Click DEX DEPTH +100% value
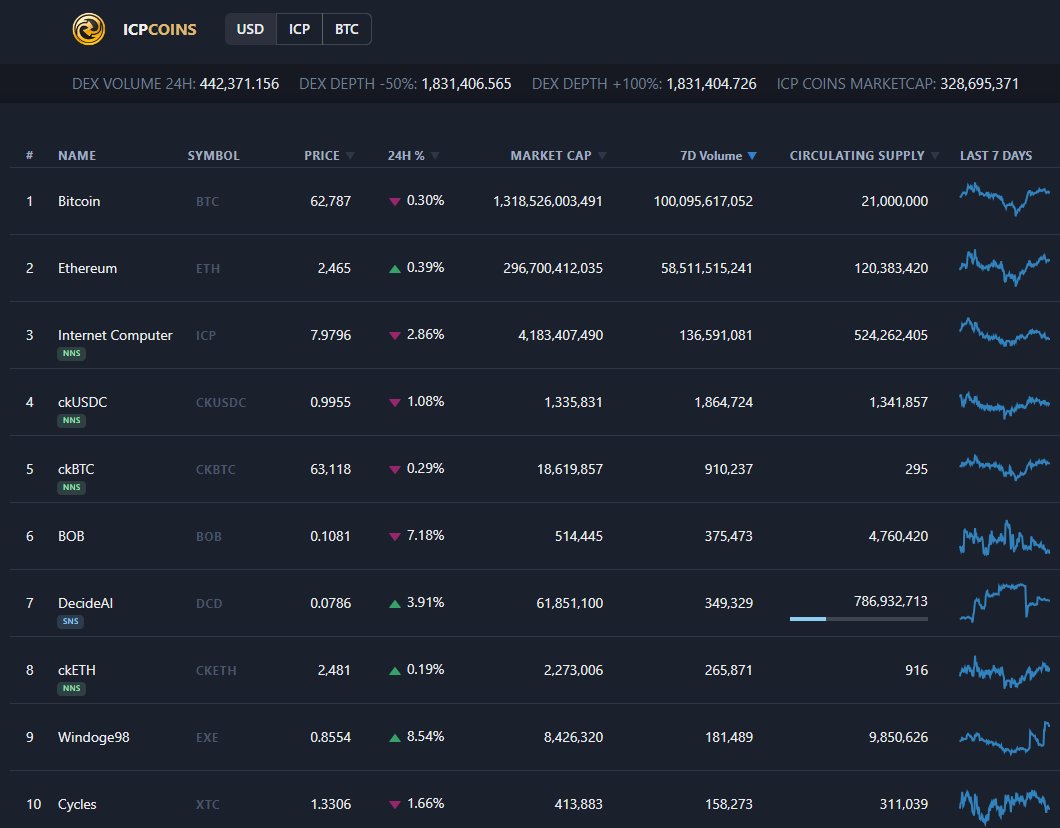 [711, 84]
